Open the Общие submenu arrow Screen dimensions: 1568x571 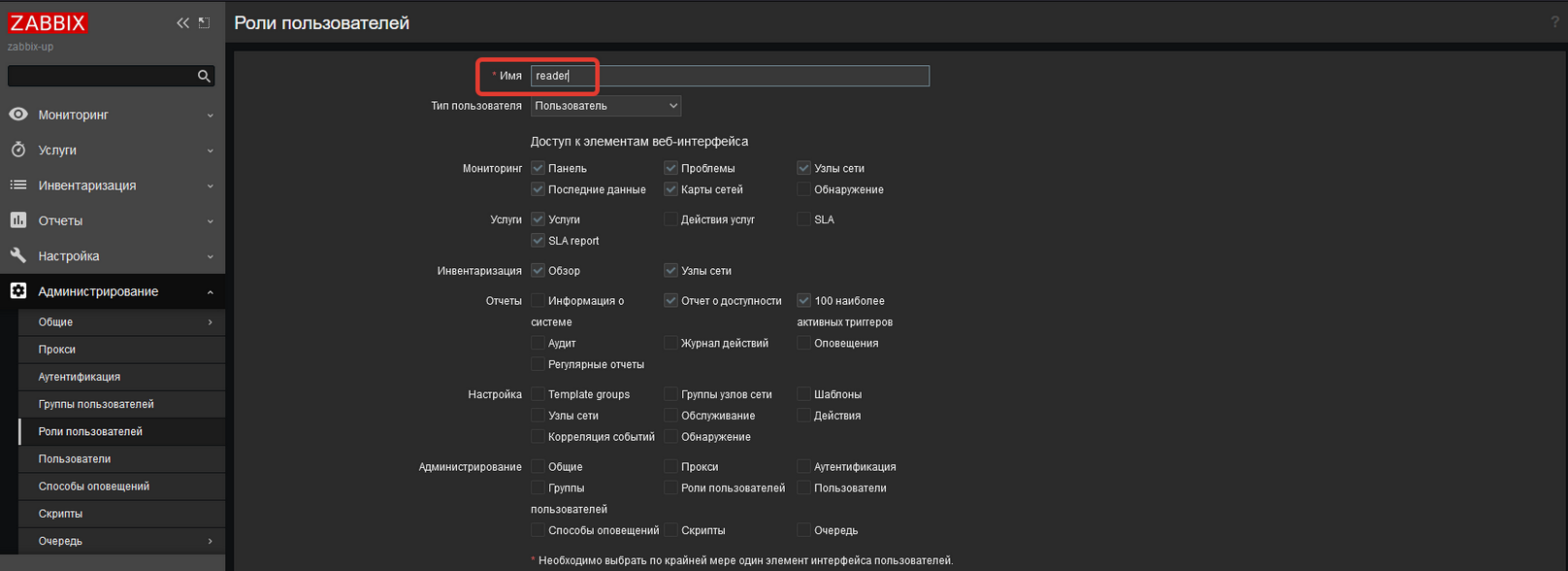210,322
